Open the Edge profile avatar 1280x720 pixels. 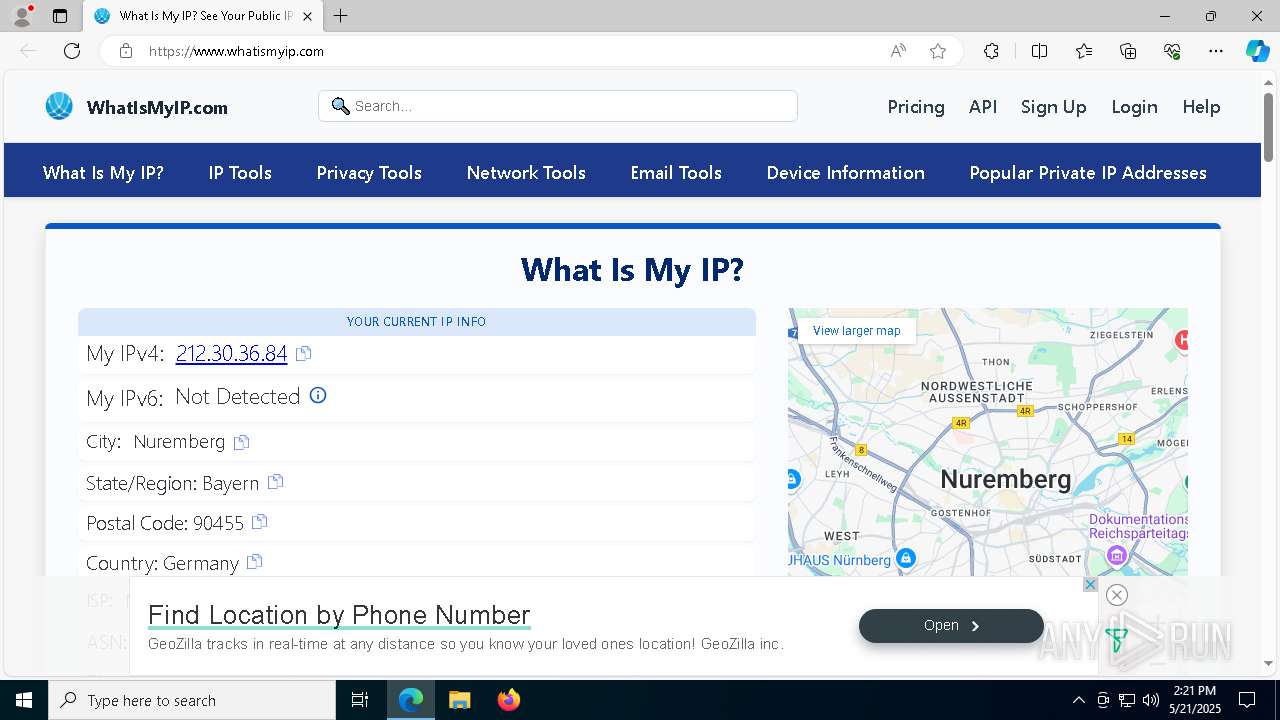tap(22, 16)
